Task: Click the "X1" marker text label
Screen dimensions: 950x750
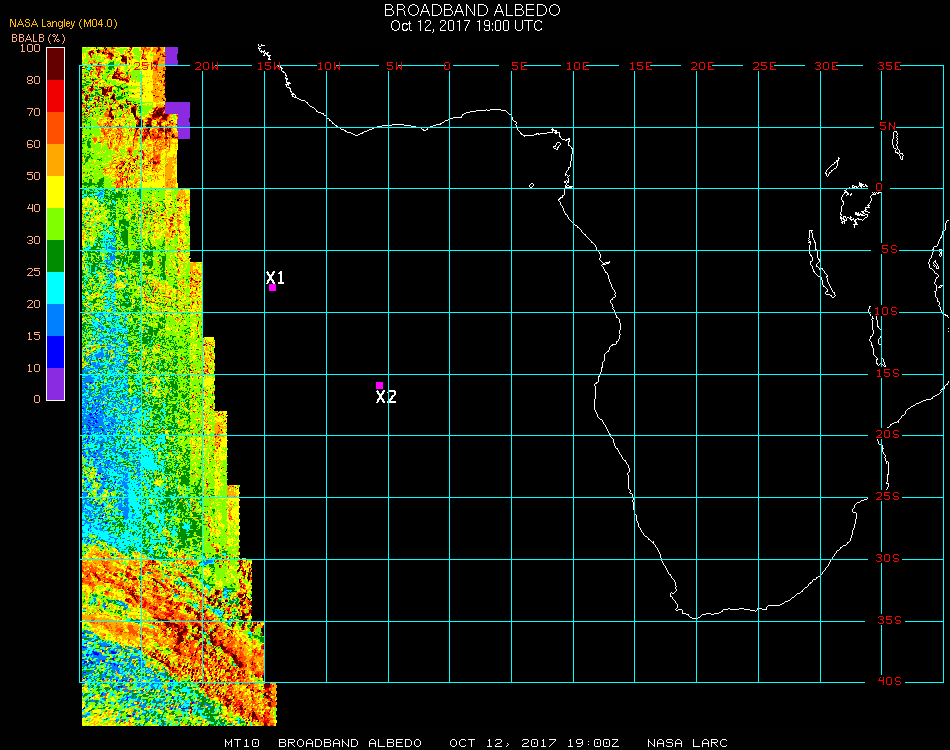Action: coord(275,277)
